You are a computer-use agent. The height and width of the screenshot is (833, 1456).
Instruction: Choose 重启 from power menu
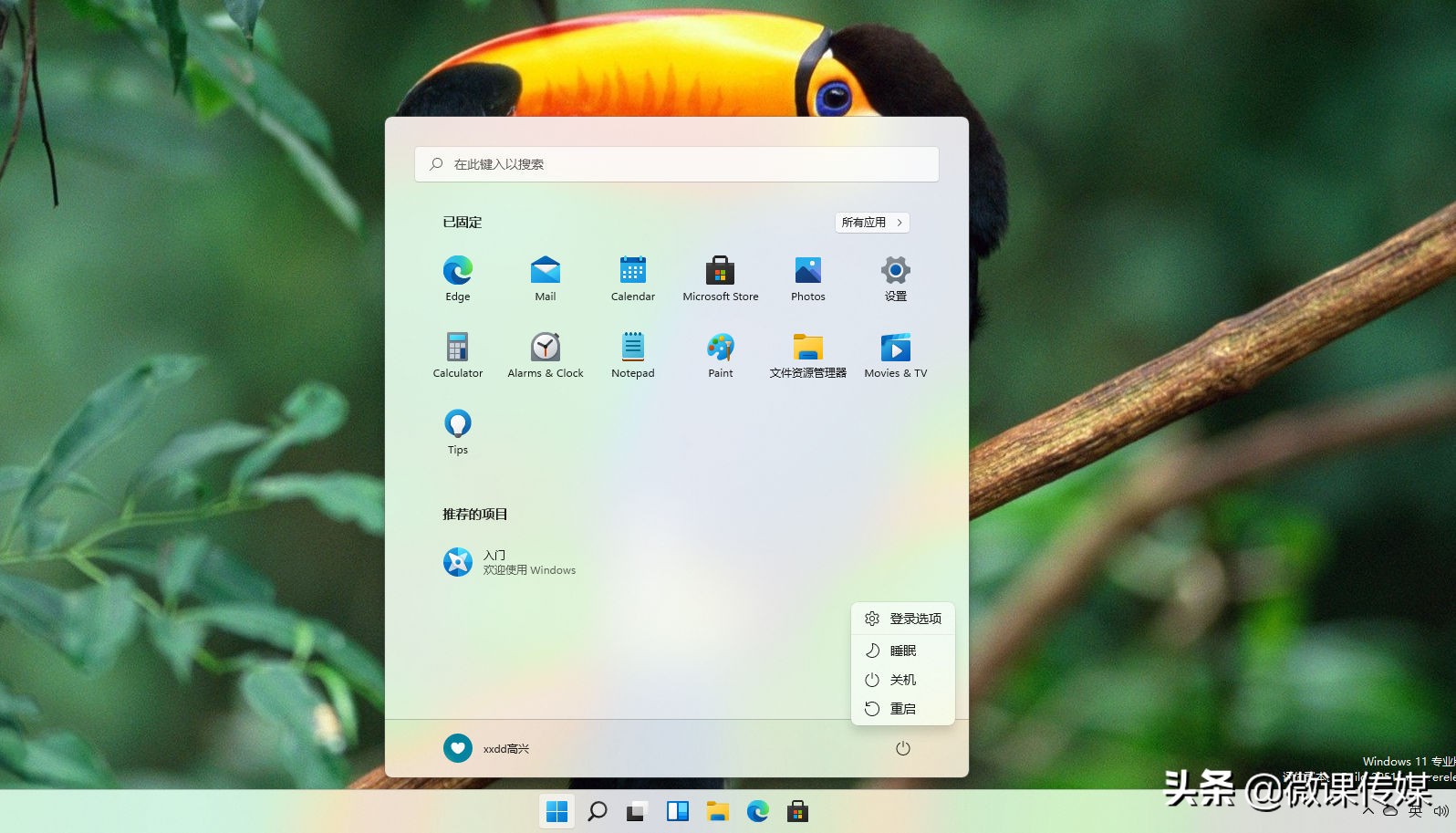(903, 709)
